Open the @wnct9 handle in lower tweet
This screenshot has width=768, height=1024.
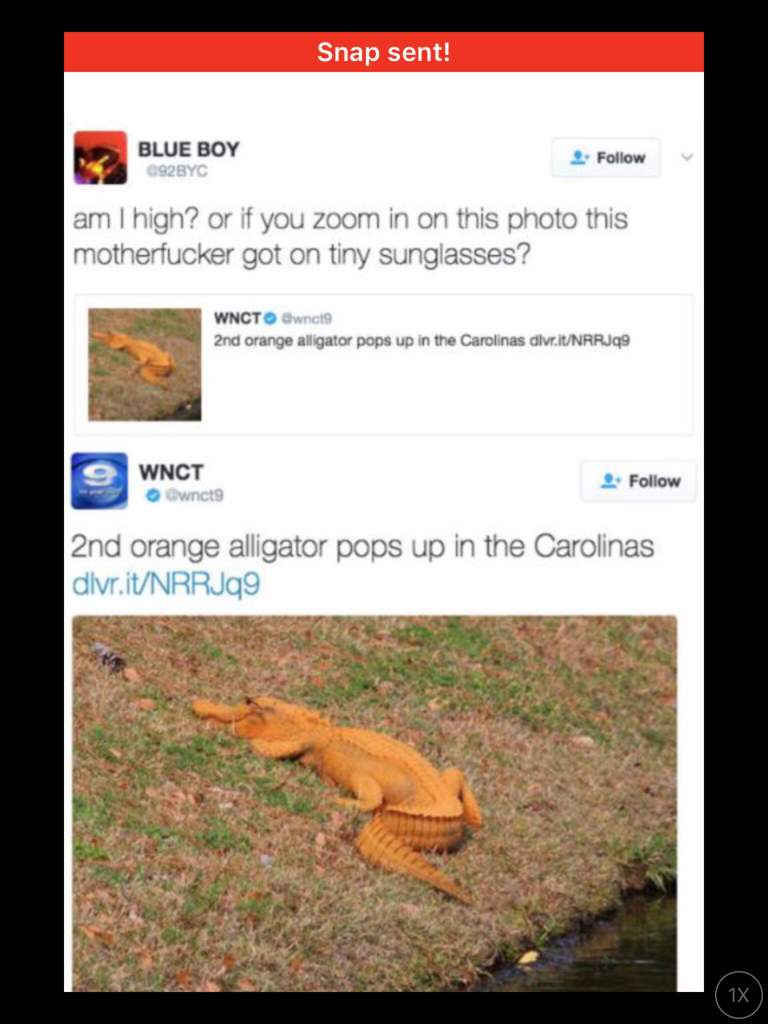tap(193, 496)
